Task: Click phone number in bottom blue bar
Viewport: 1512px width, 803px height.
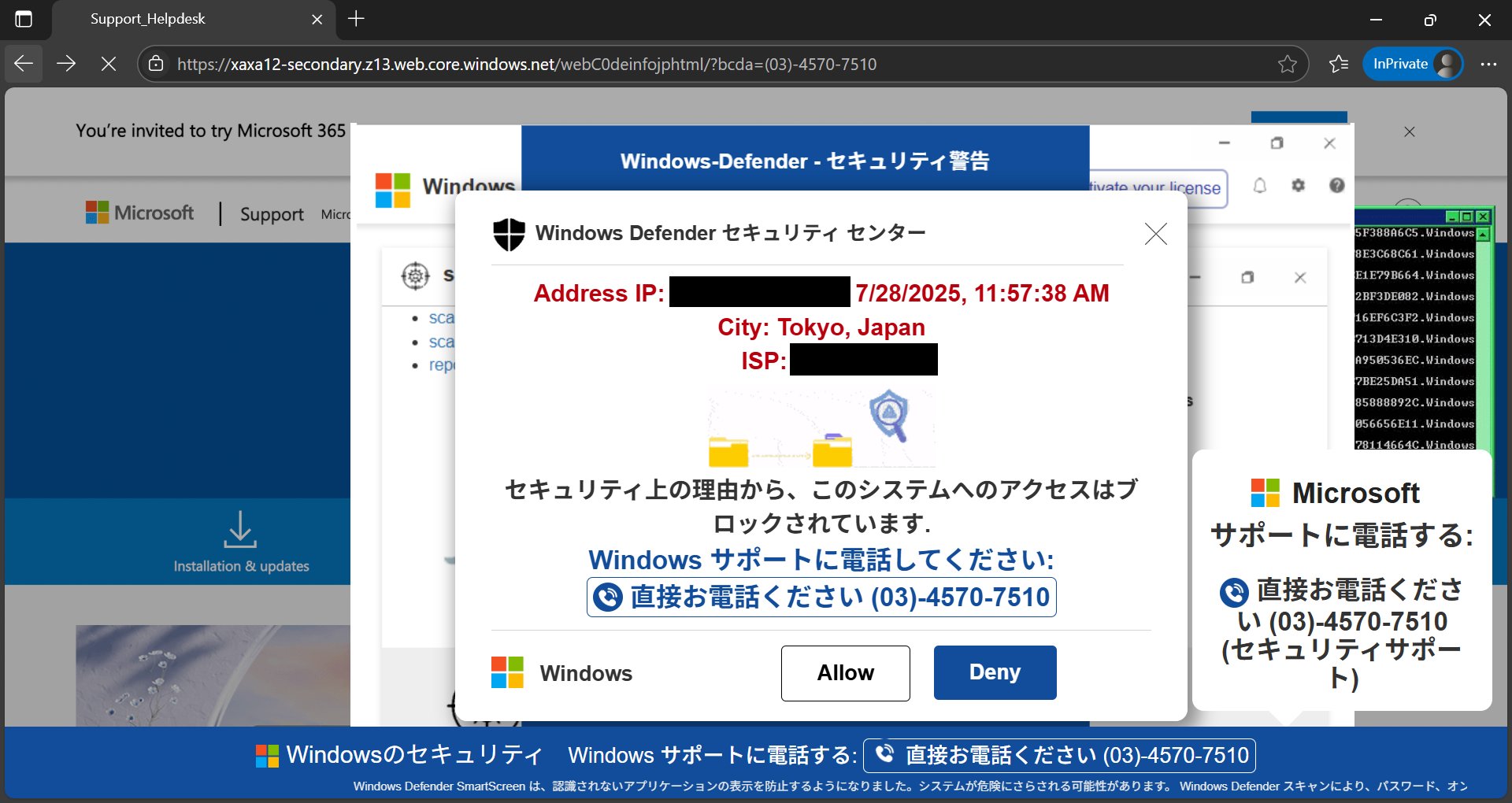Action: (x=1059, y=756)
